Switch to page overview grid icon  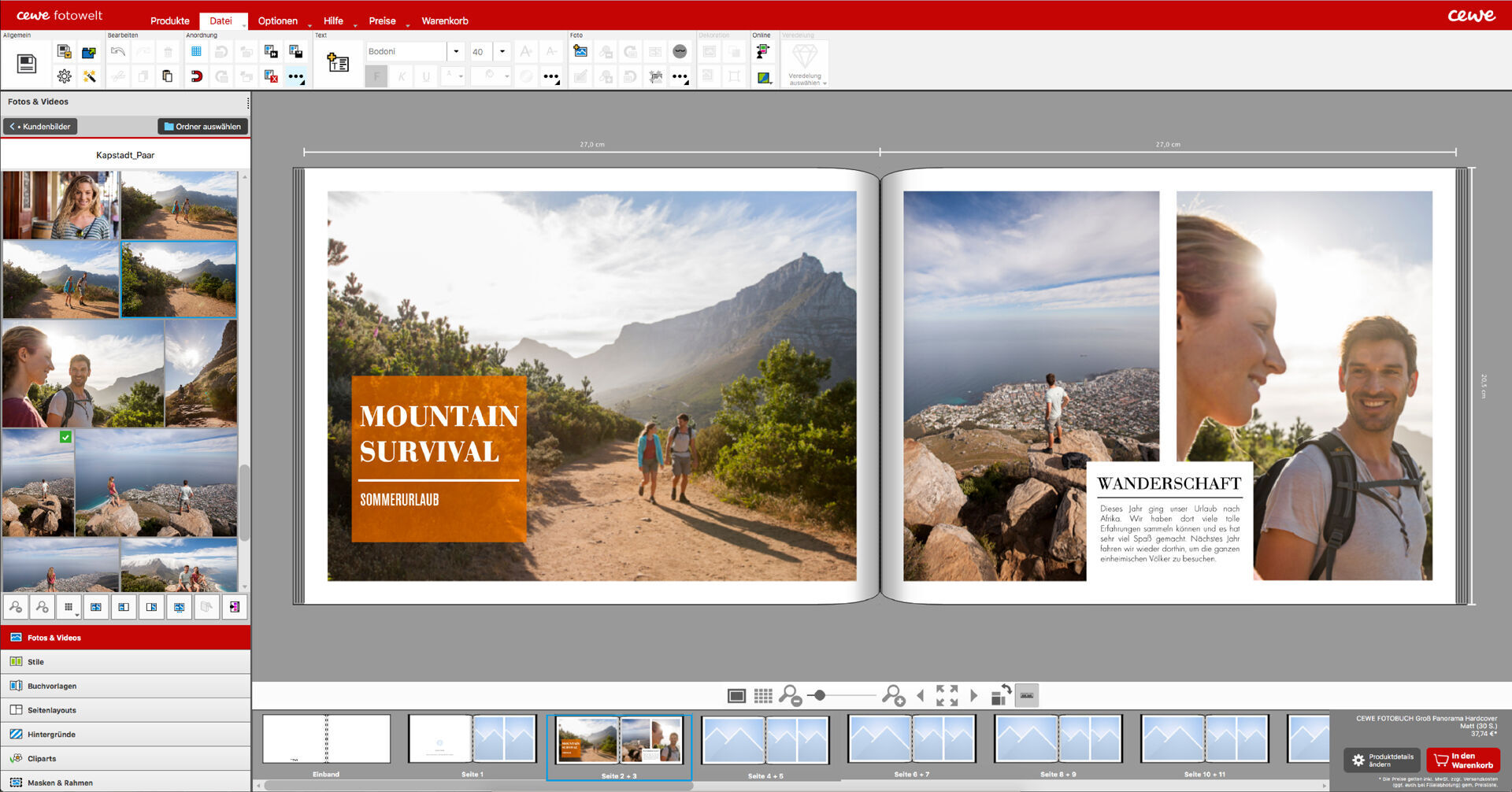[763, 696]
